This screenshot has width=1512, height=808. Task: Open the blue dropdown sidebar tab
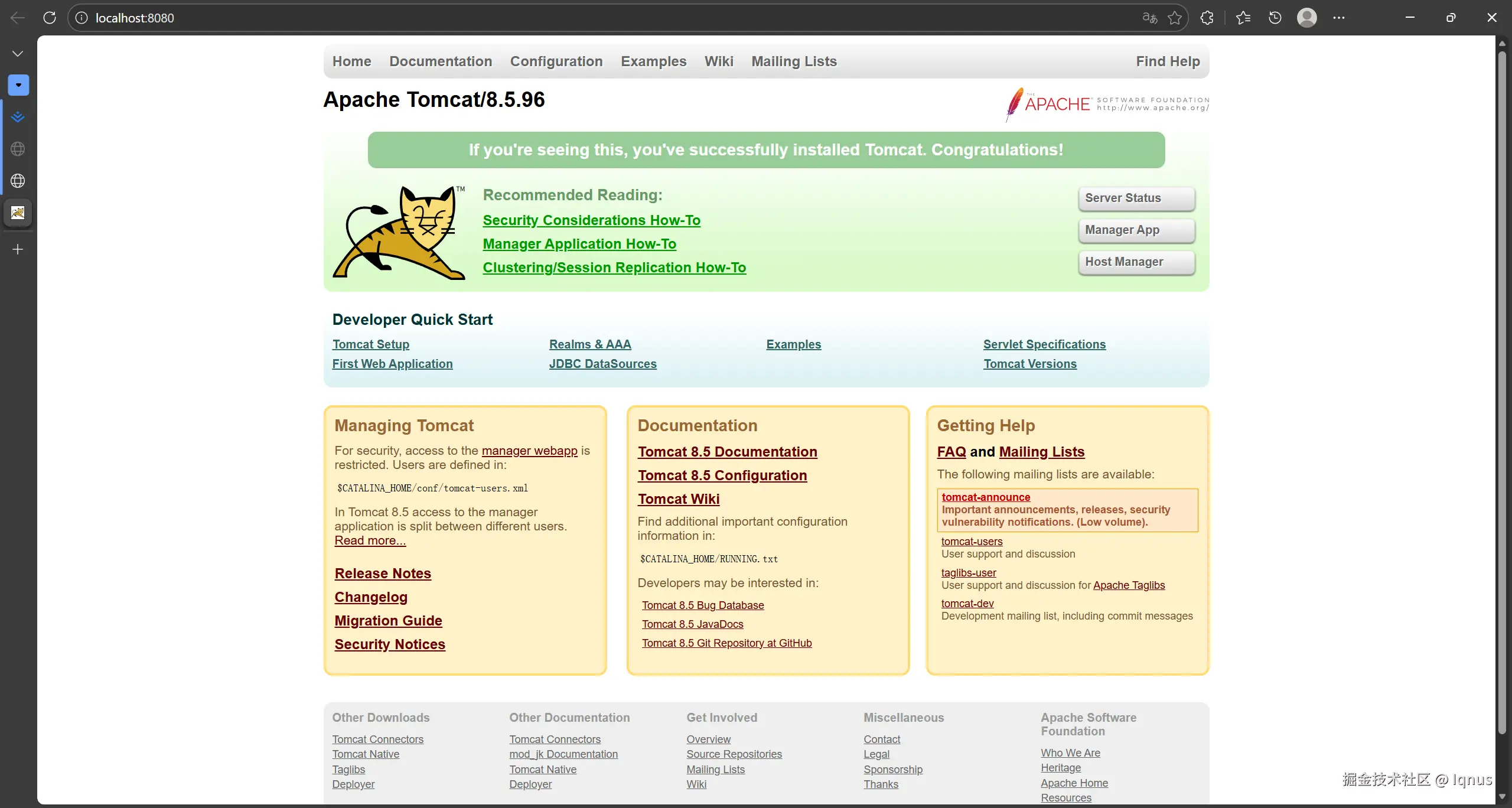pyautogui.click(x=18, y=85)
